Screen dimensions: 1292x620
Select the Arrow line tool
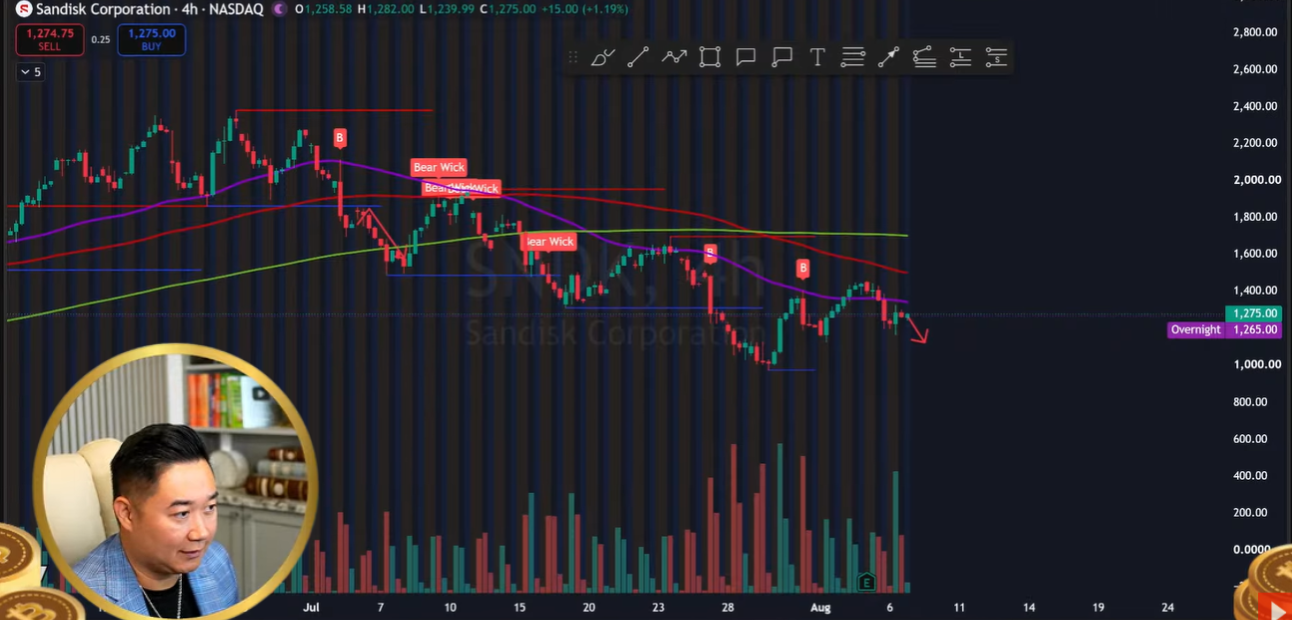pos(888,57)
